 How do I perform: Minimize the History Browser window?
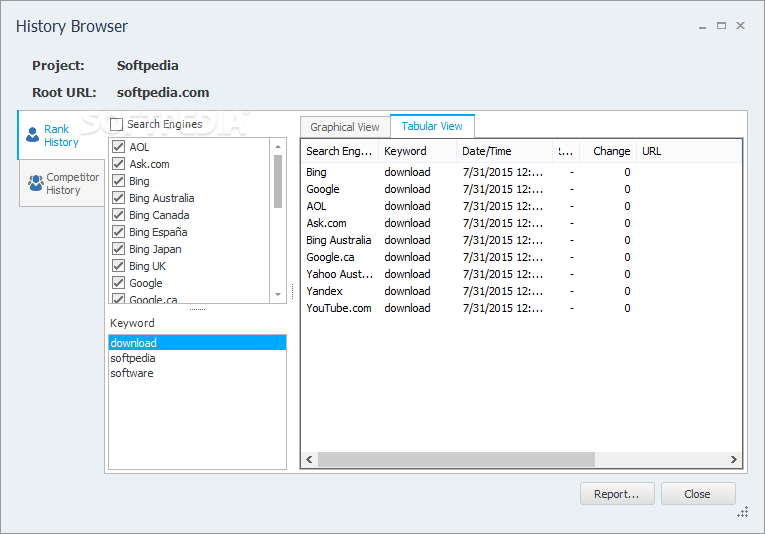703,26
